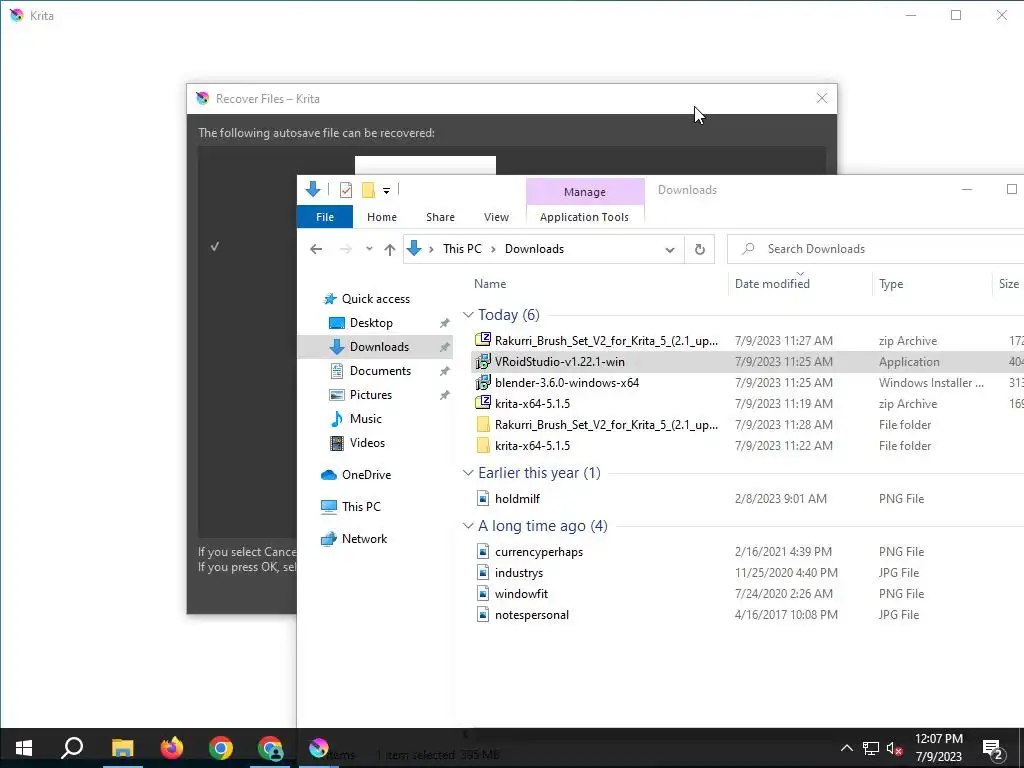Show hidden system tray icons
The image size is (1024, 768).
click(846, 748)
